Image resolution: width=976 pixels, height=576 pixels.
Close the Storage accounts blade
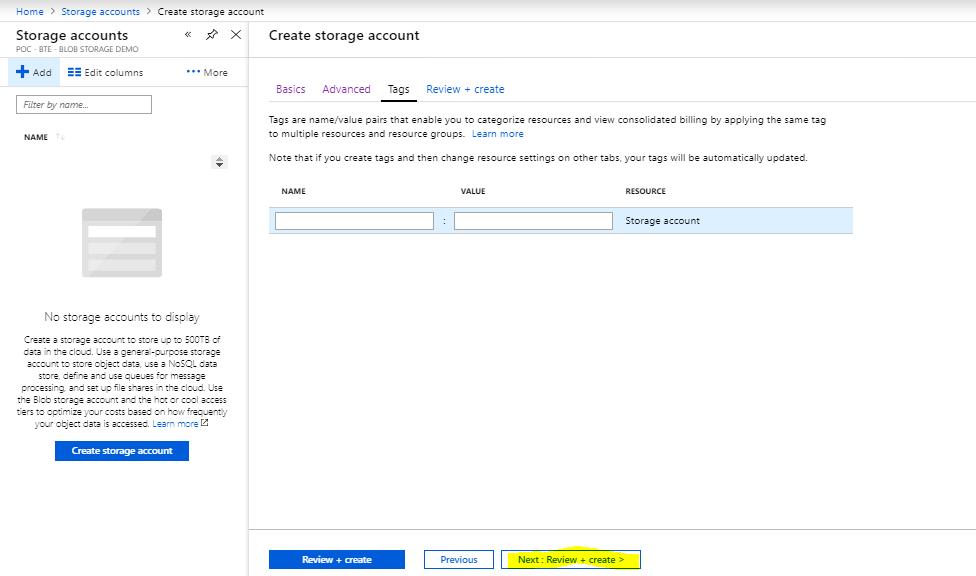point(236,35)
